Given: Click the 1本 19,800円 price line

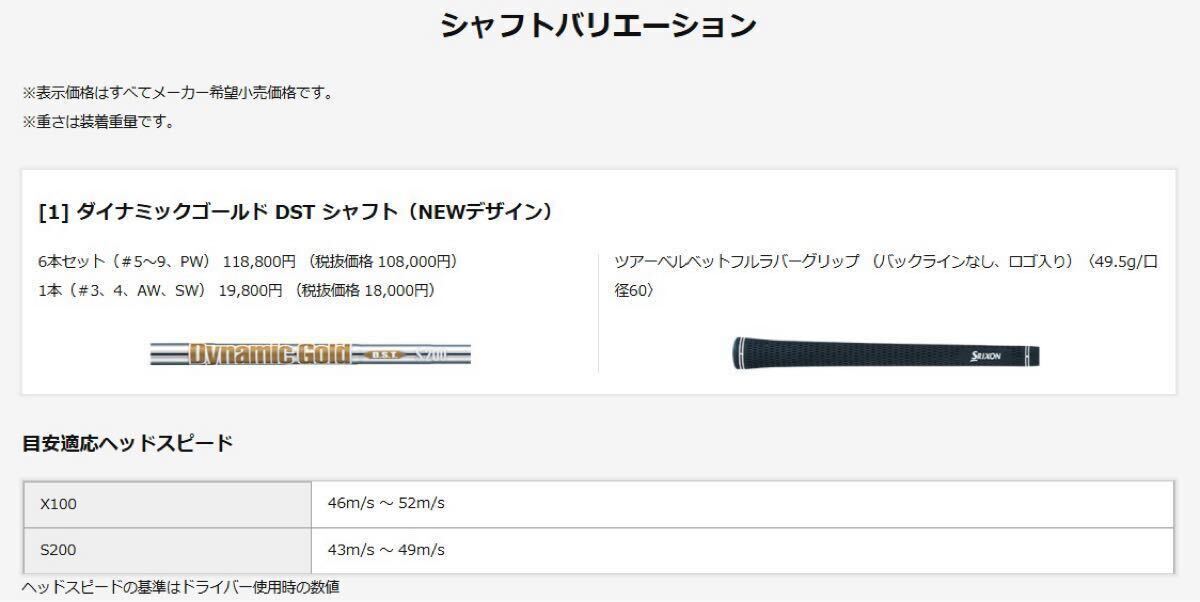Looking at the screenshot, I should pos(236,290).
